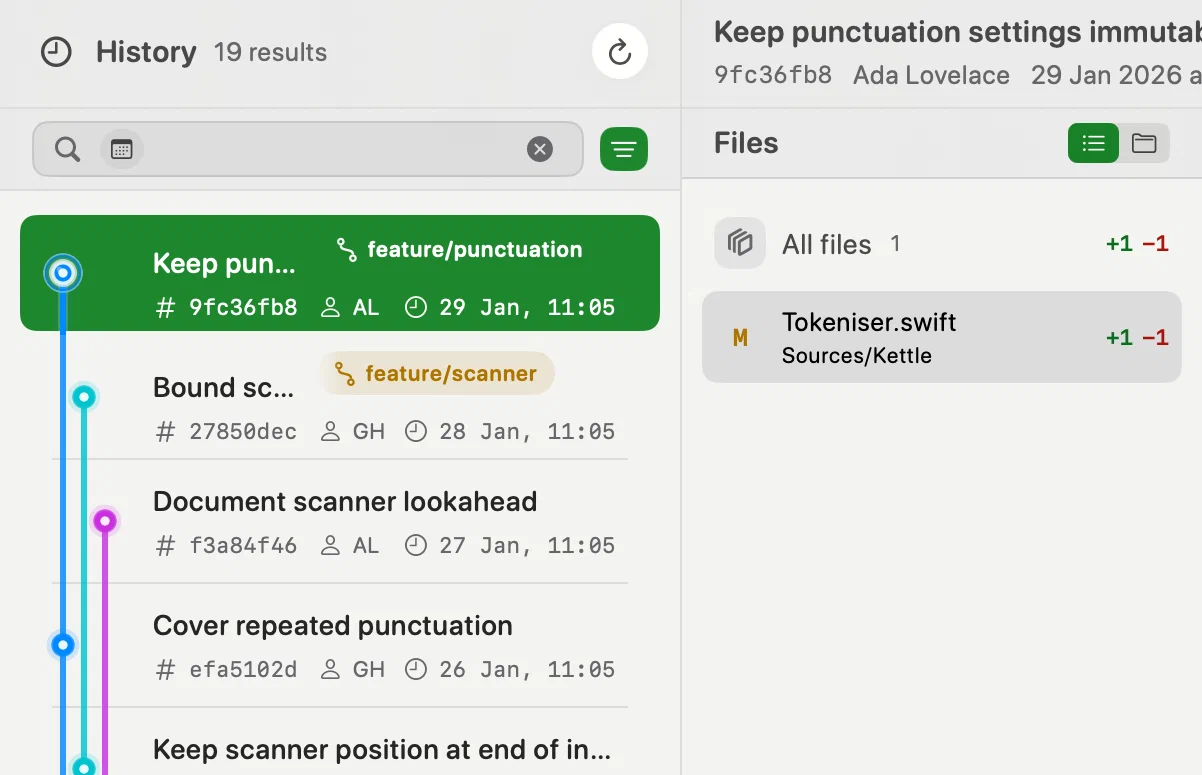The image size is (1202, 775).
Task: Click date 29 Jan, 11:05
Action: click(x=527, y=307)
